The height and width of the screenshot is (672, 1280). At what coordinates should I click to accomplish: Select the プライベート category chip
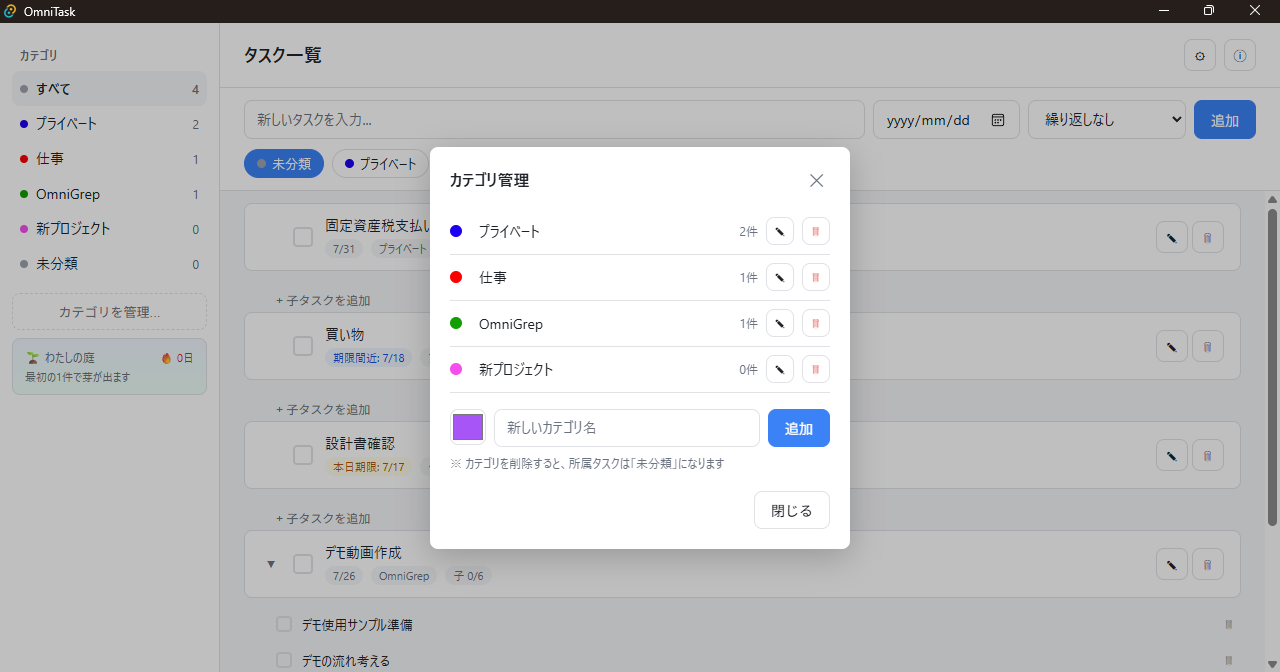pyautogui.click(x=380, y=163)
